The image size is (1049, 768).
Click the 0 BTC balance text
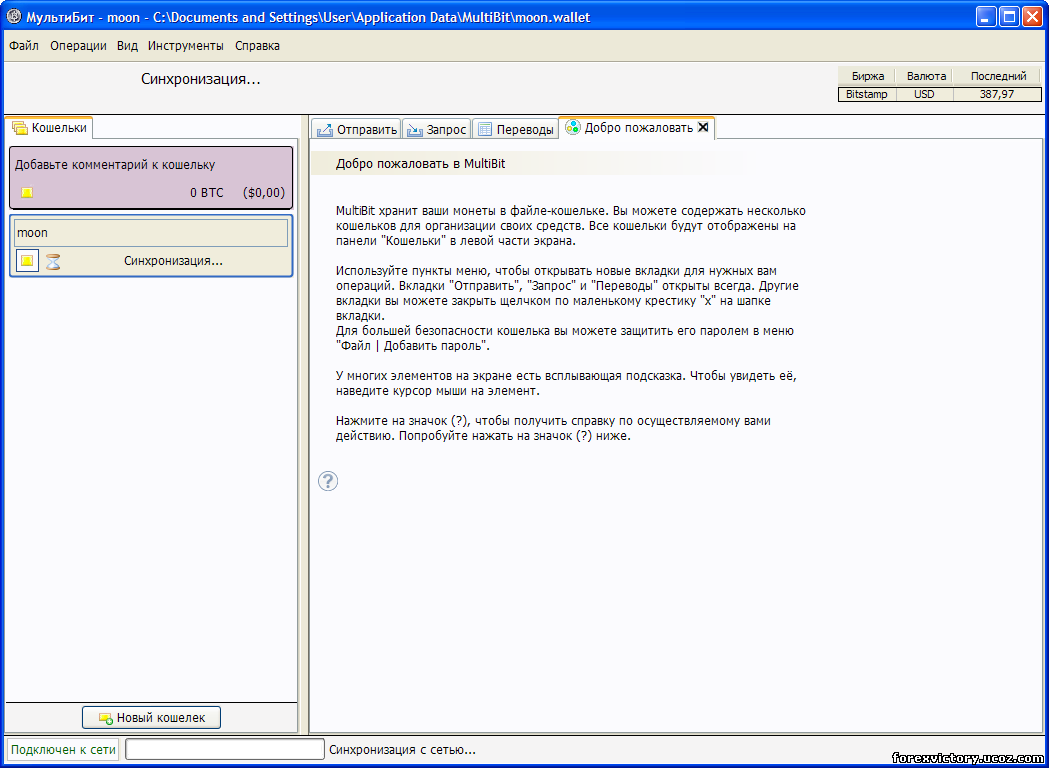coord(207,193)
